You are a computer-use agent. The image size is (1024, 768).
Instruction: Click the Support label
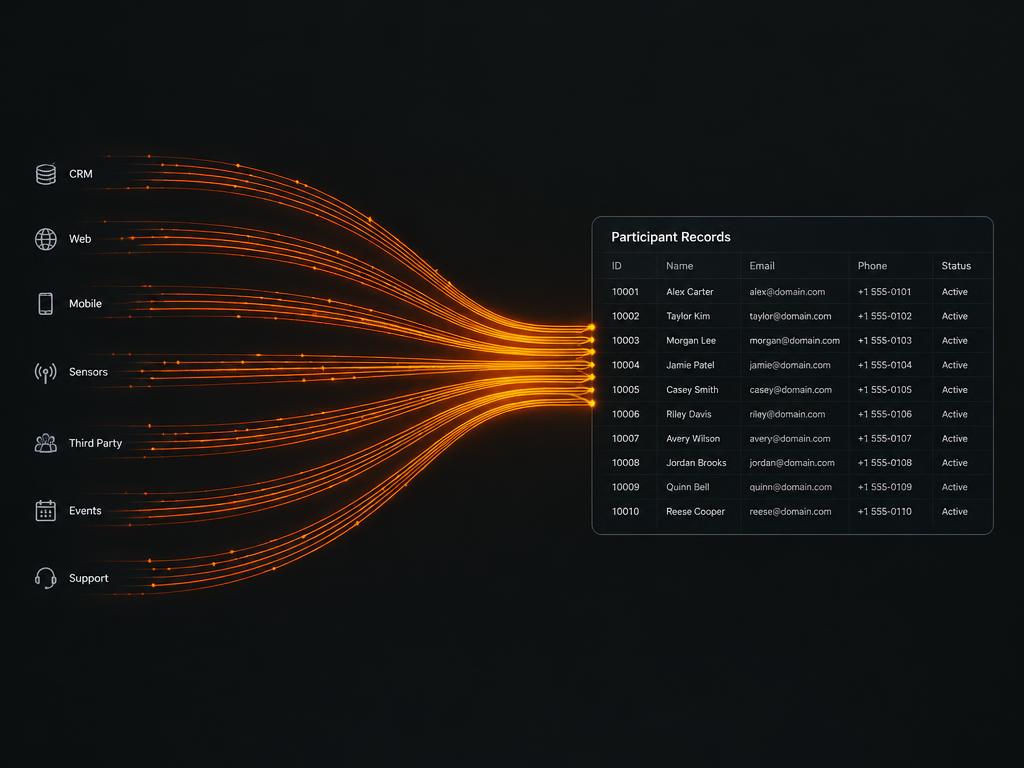pyautogui.click(x=89, y=578)
